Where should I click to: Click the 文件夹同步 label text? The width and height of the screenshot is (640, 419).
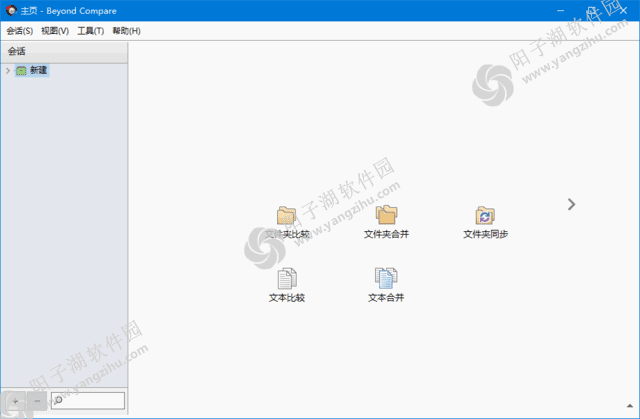tap(485, 234)
